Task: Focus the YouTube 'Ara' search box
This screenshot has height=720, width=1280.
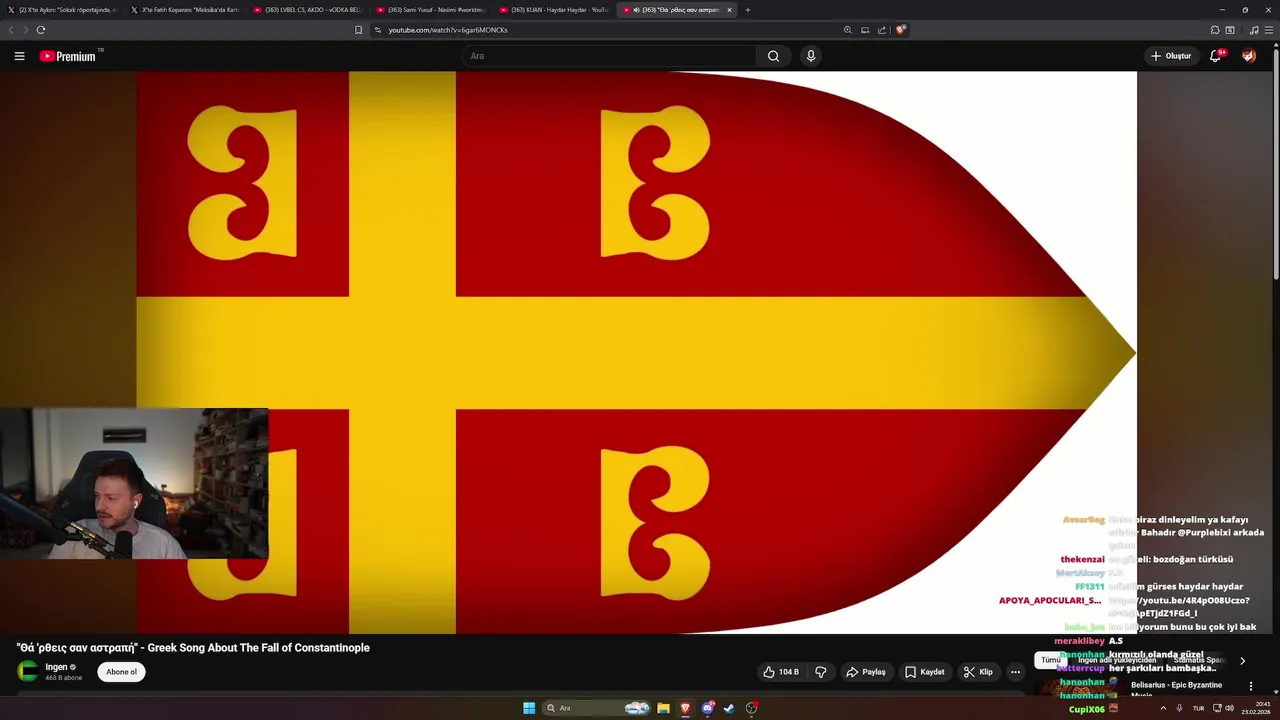Action: click(609, 56)
